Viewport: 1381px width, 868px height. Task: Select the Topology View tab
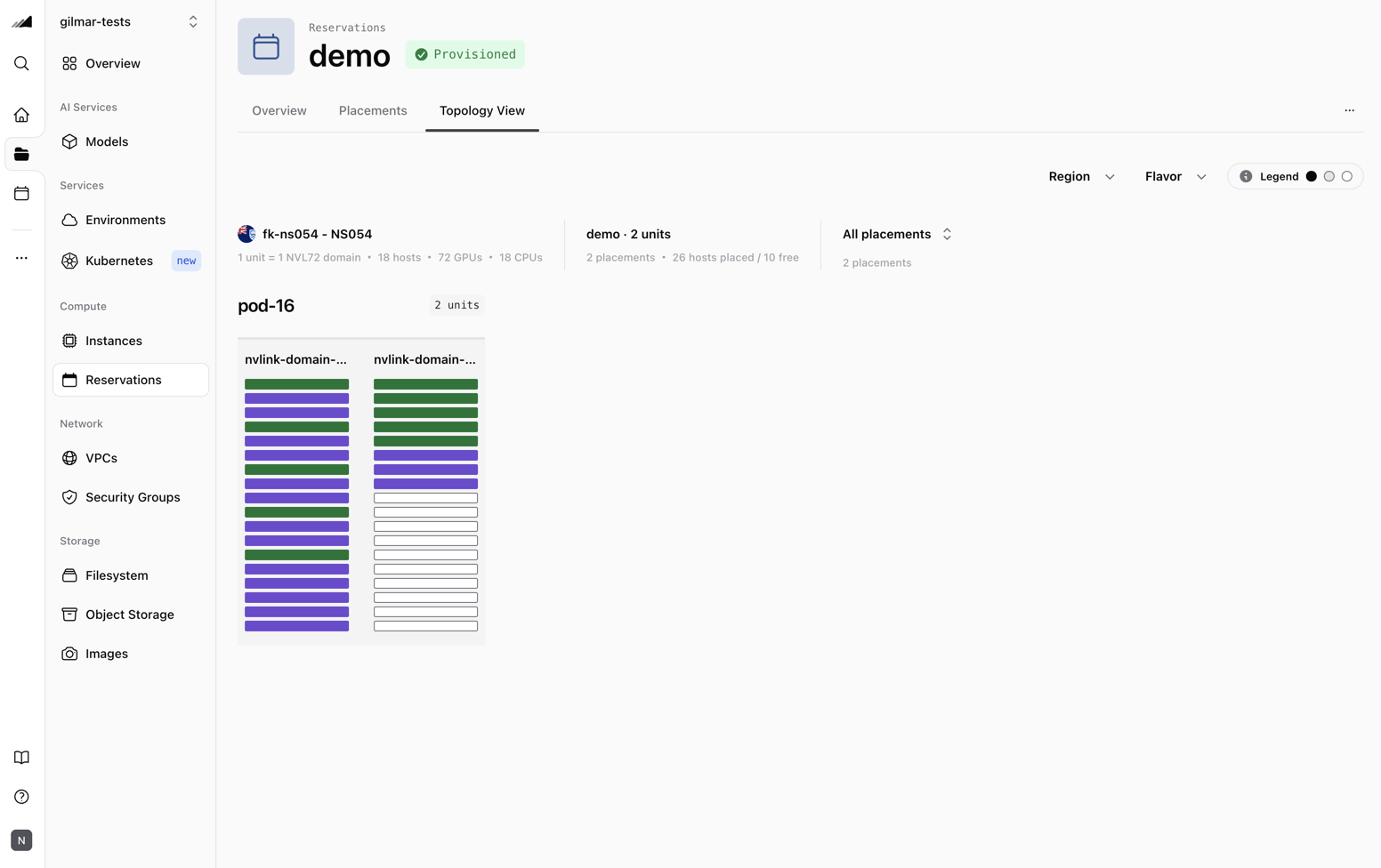pos(482,111)
